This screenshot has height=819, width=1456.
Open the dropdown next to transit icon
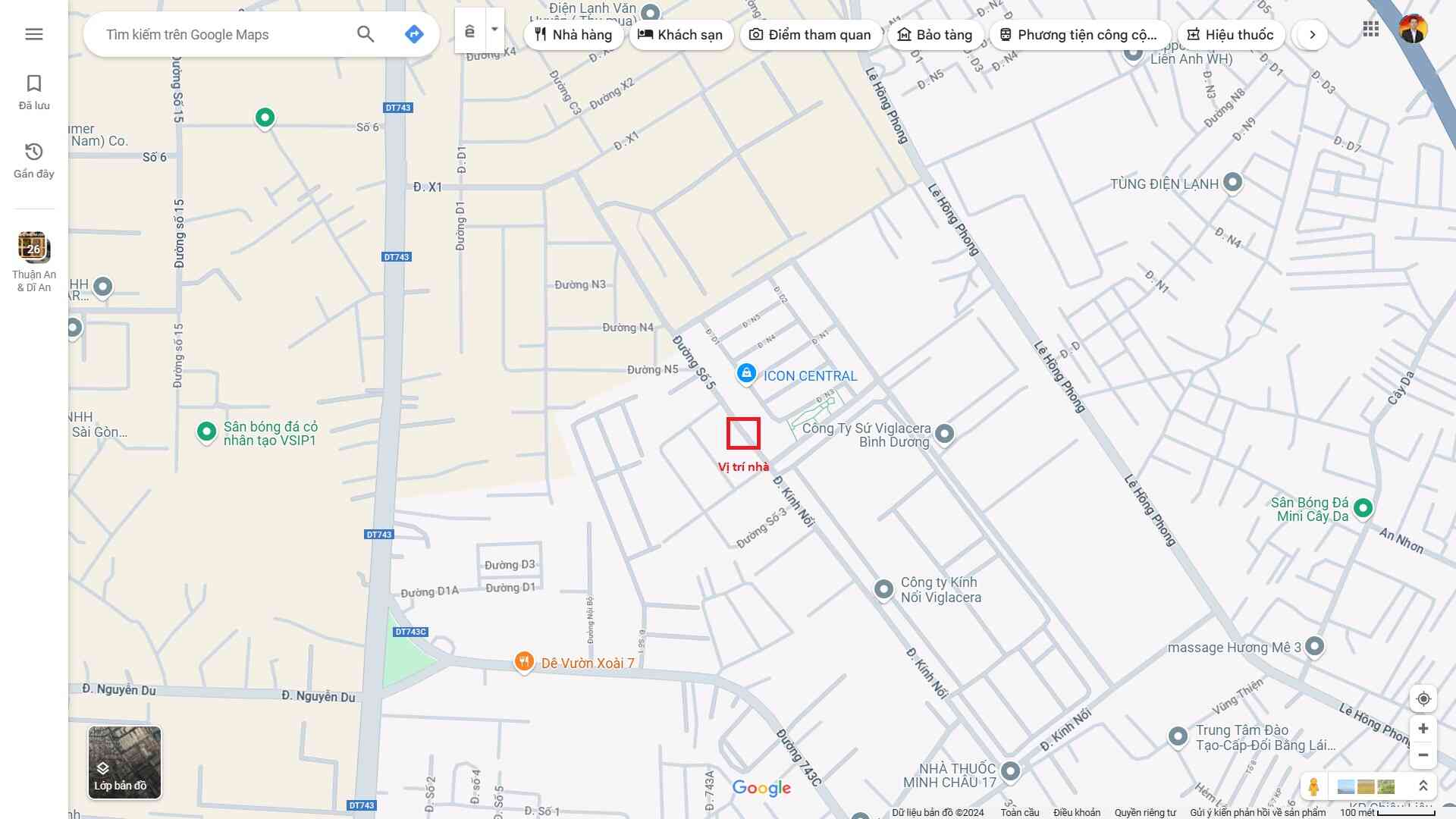pos(494,30)
